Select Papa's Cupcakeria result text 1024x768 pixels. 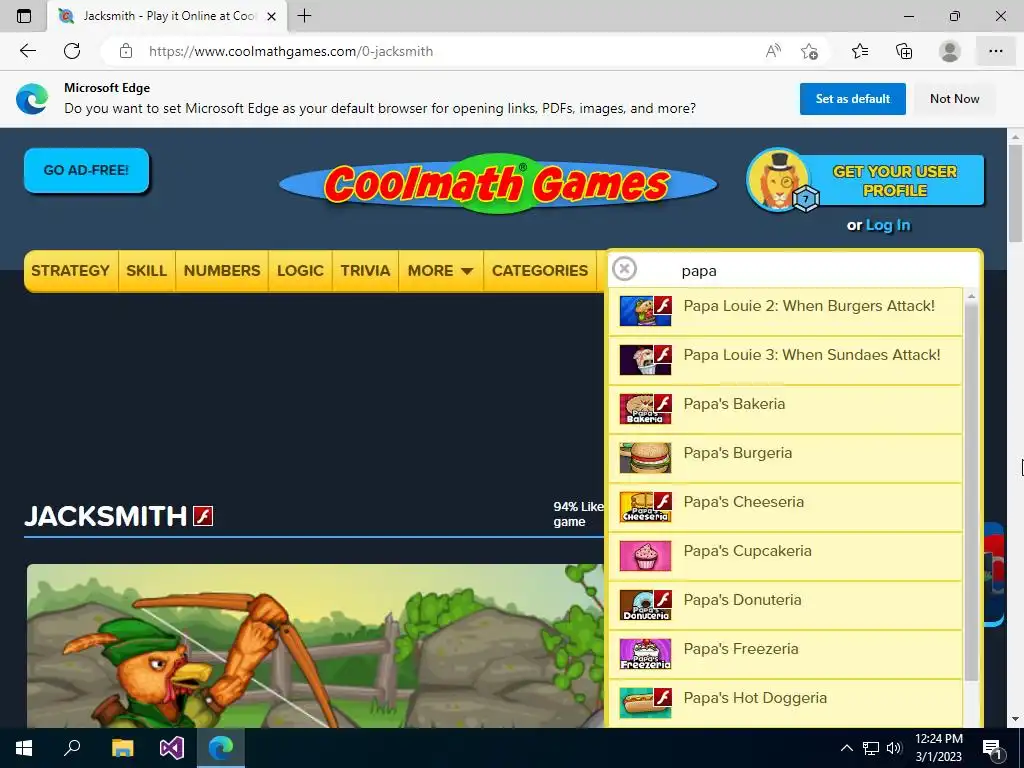click(x=747, y=551)
